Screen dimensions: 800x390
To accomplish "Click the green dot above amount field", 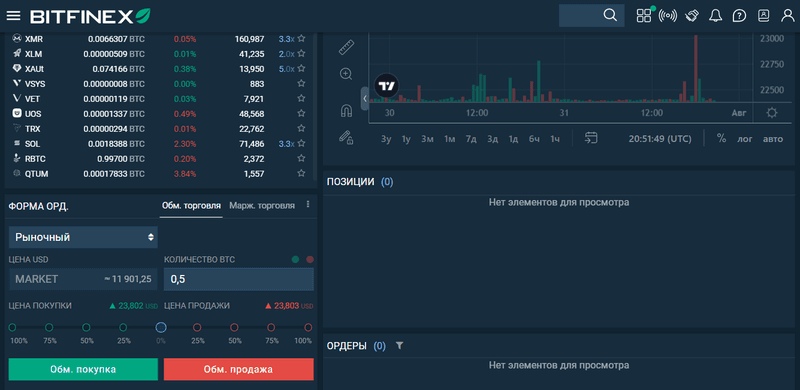I will 295,259.
